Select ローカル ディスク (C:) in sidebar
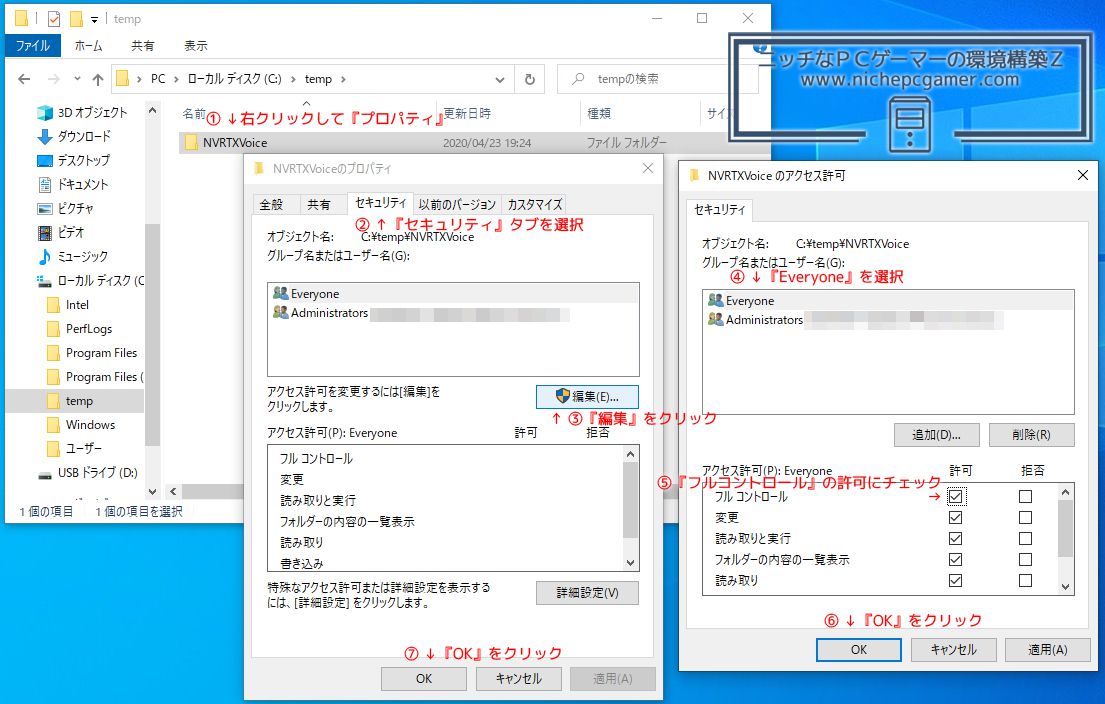This screenshot has height=704, width=1105. [90, 280]
